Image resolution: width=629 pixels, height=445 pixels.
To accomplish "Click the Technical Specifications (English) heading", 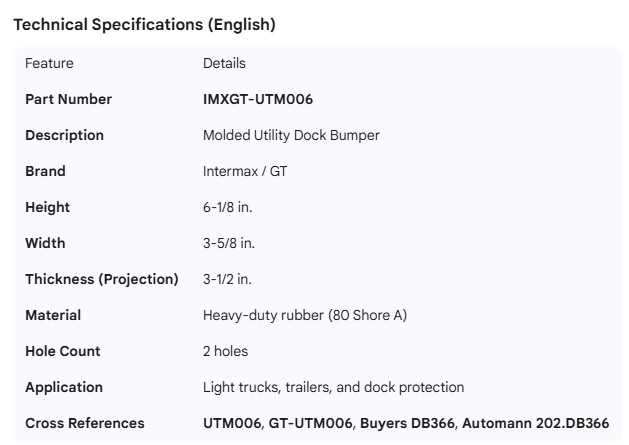I will (144, 26).
